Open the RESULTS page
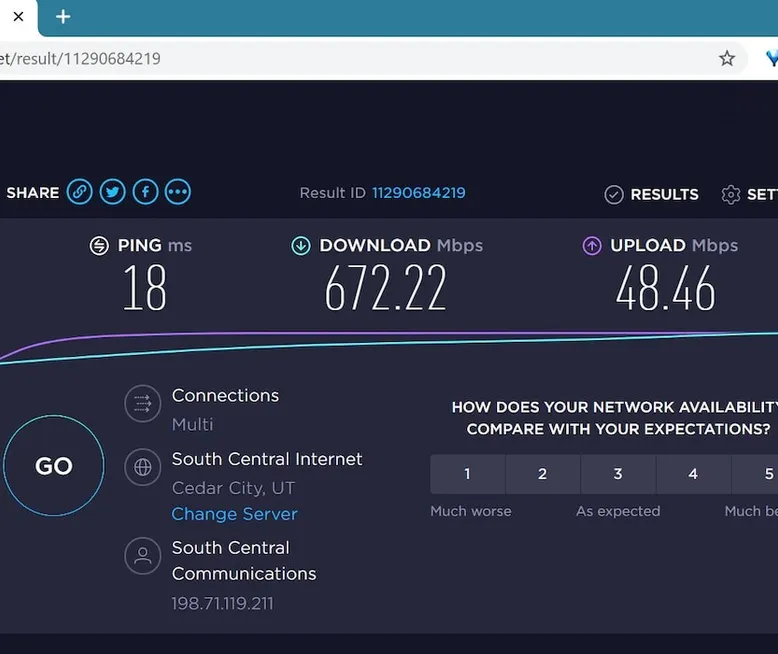This screenshot has width=778, height=654. point(664,195)
